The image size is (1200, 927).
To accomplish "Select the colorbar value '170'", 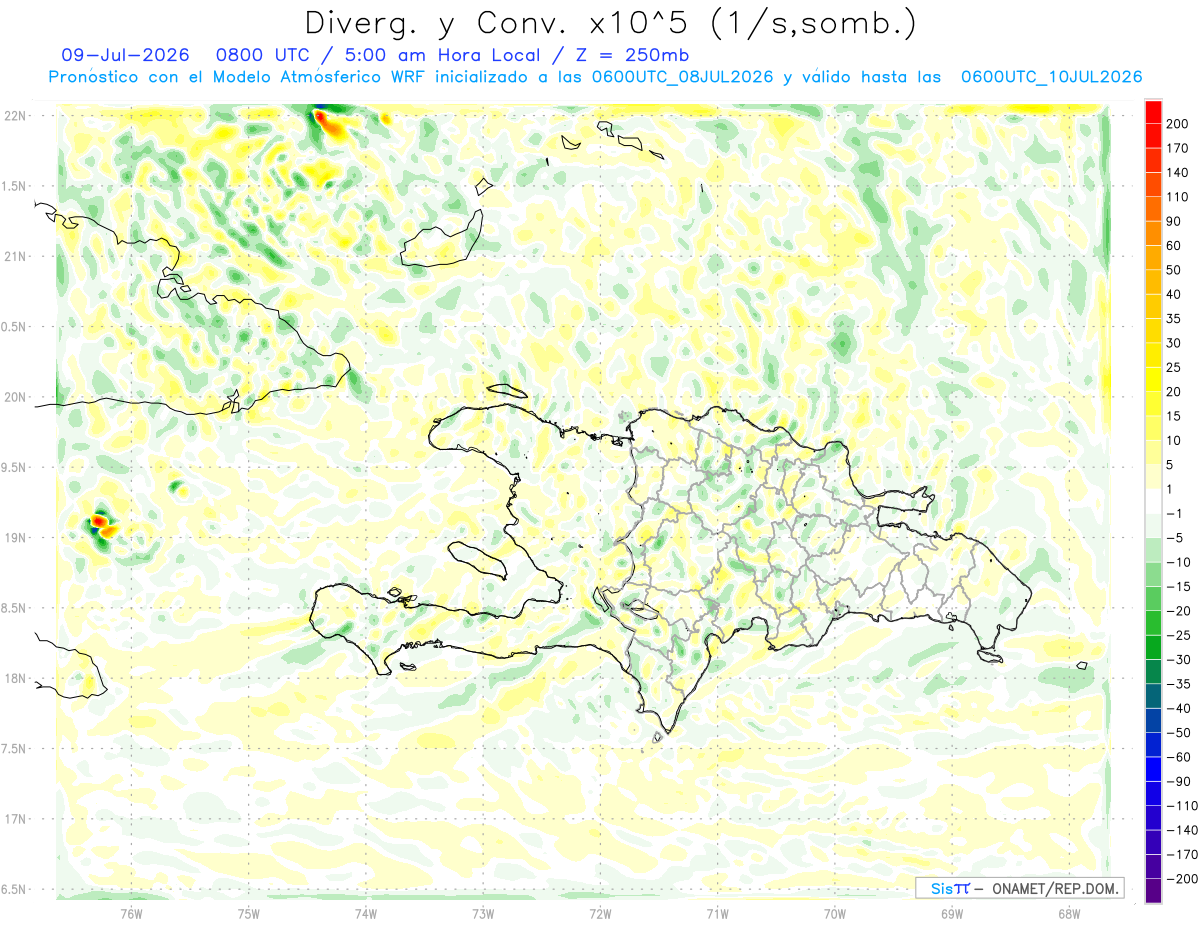I will coord(1177,148).
